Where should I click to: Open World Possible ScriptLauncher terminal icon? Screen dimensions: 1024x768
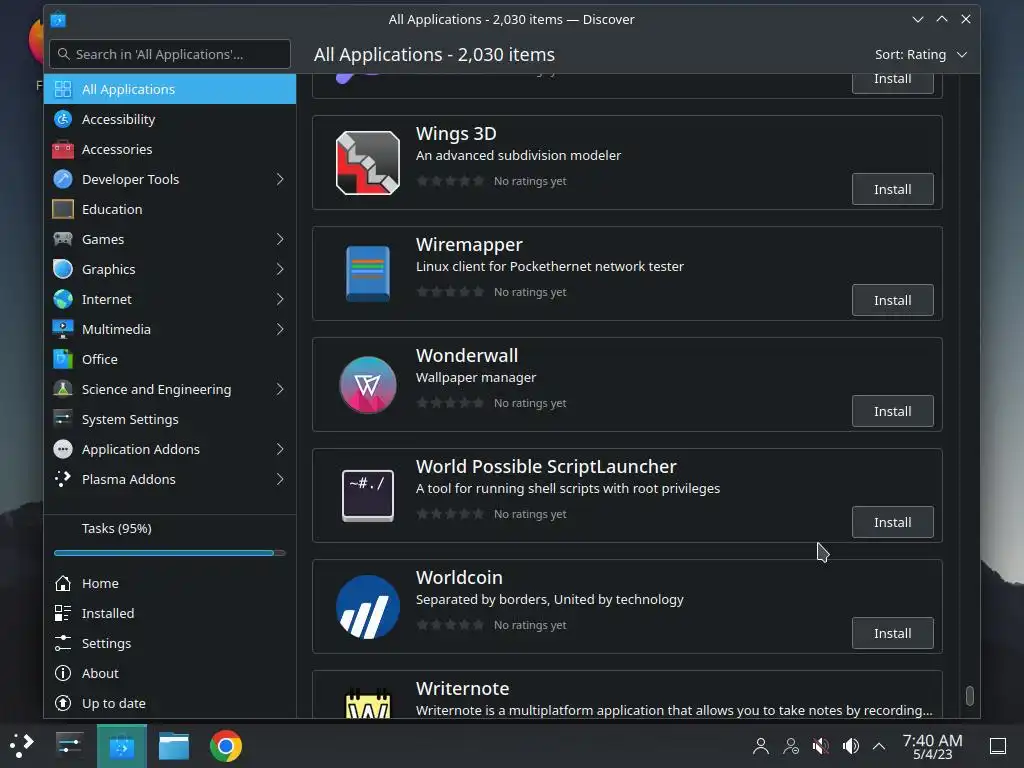[368, 496]
